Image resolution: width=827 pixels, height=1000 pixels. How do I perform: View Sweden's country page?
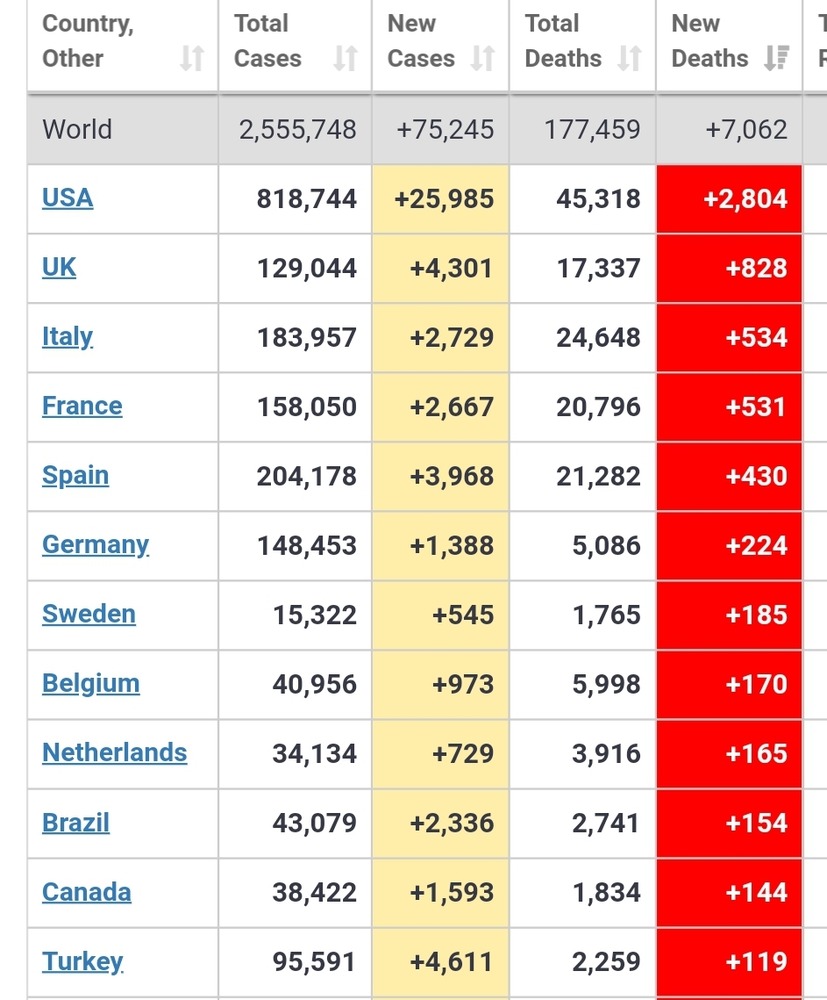pos(88,614)
